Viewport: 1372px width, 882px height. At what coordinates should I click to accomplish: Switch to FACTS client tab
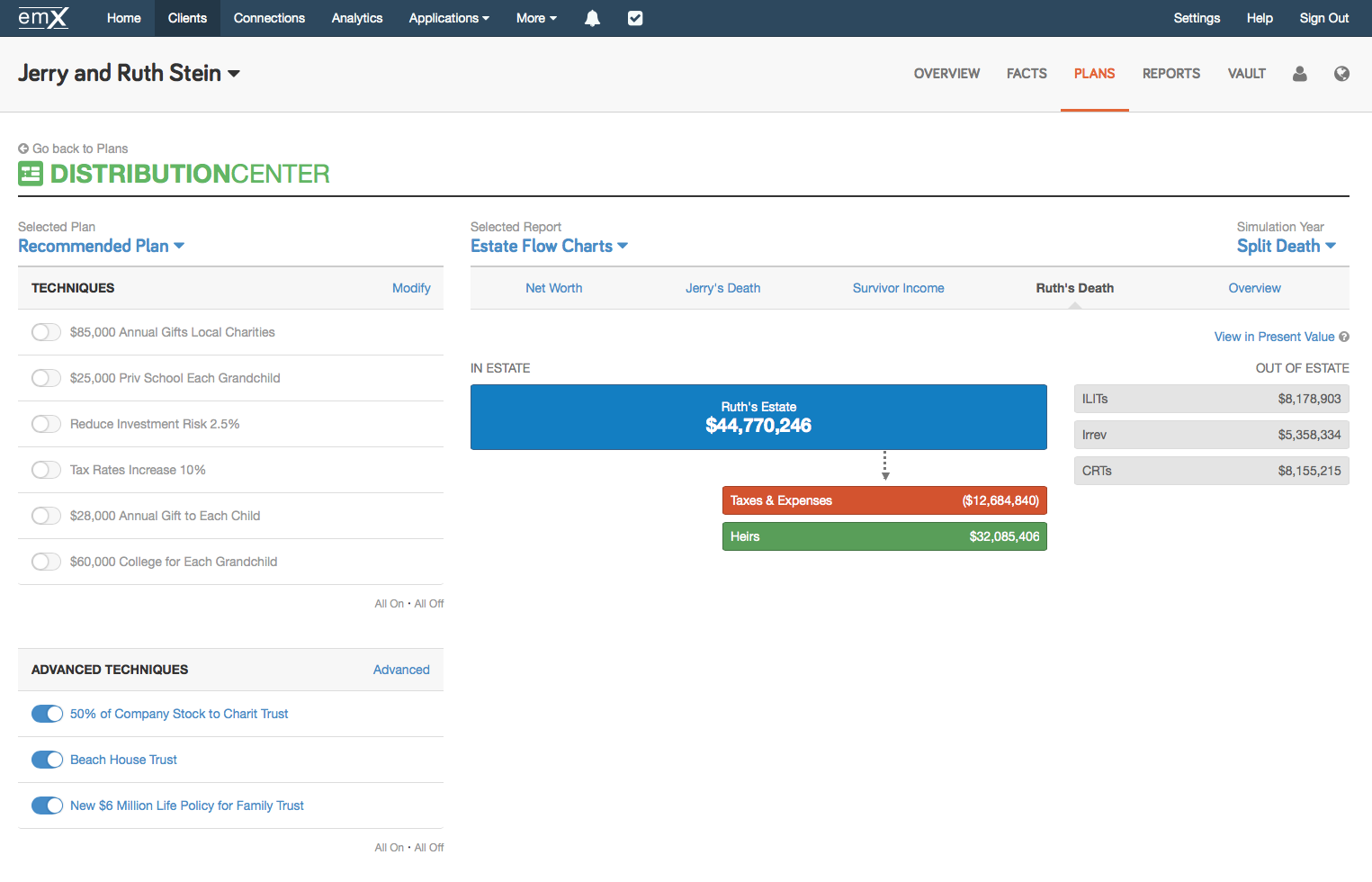pyautogui.click(x=1027, y=74)
